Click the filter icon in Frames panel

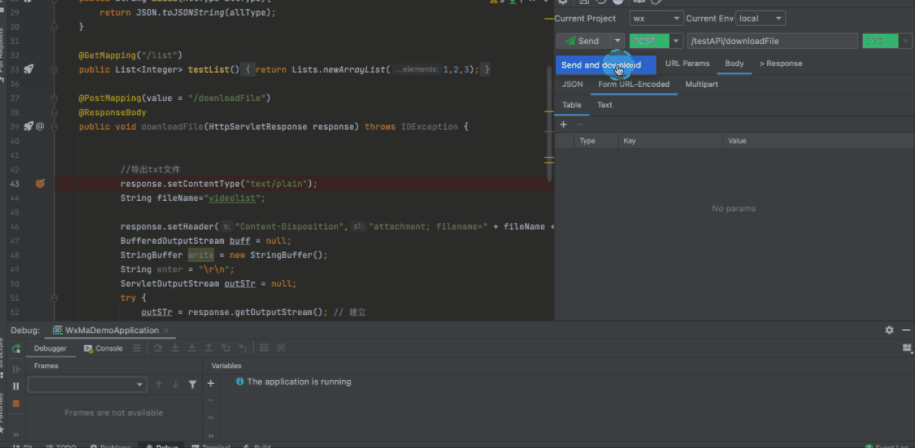(x=192, y=384)
